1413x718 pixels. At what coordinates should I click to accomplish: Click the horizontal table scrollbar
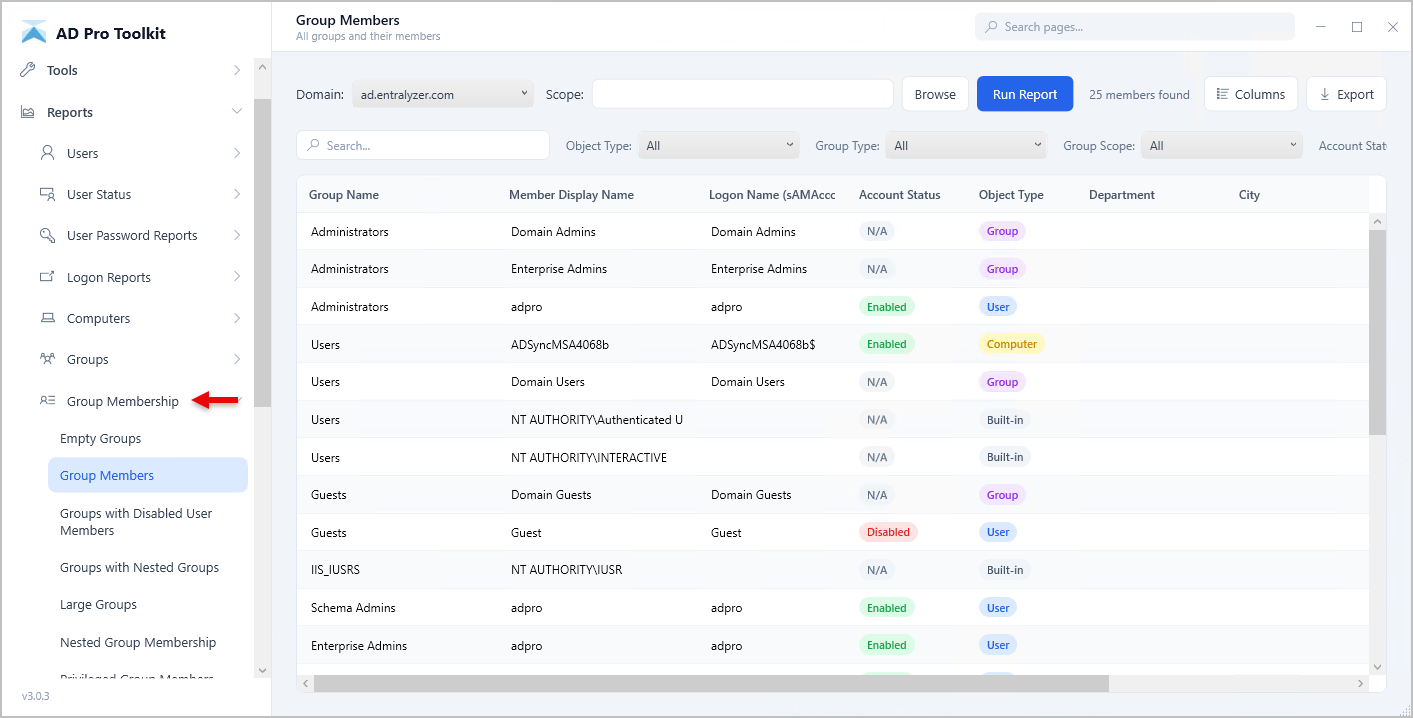tap(710, 684)
